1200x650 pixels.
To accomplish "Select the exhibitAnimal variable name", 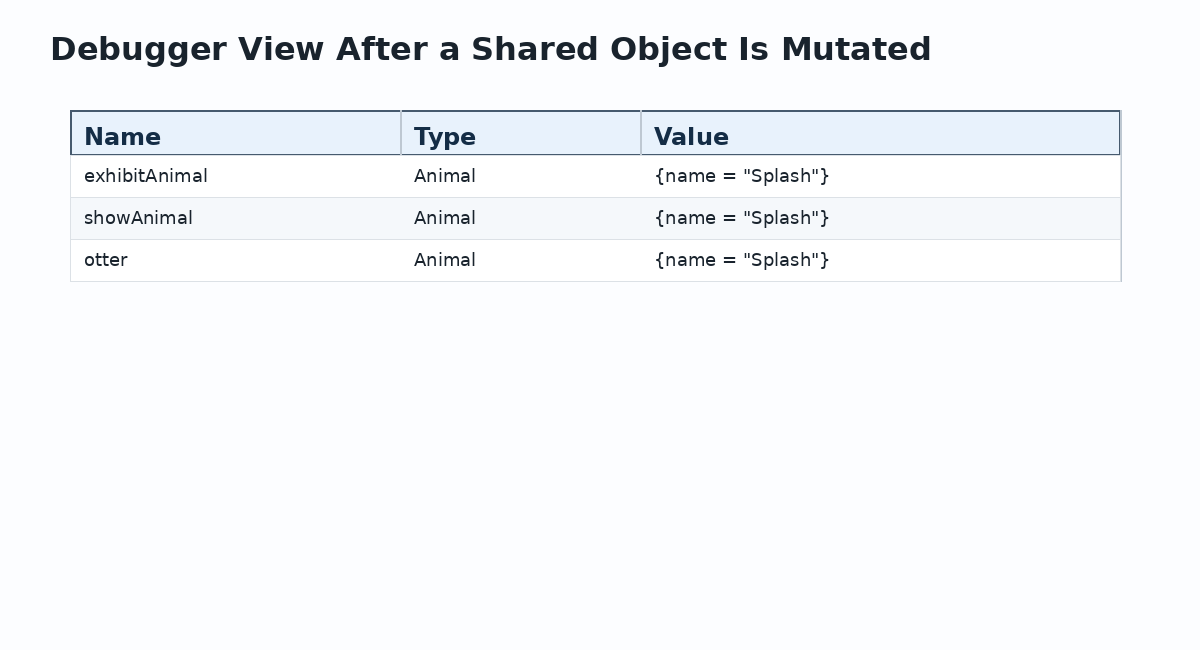I will [146, 176].
